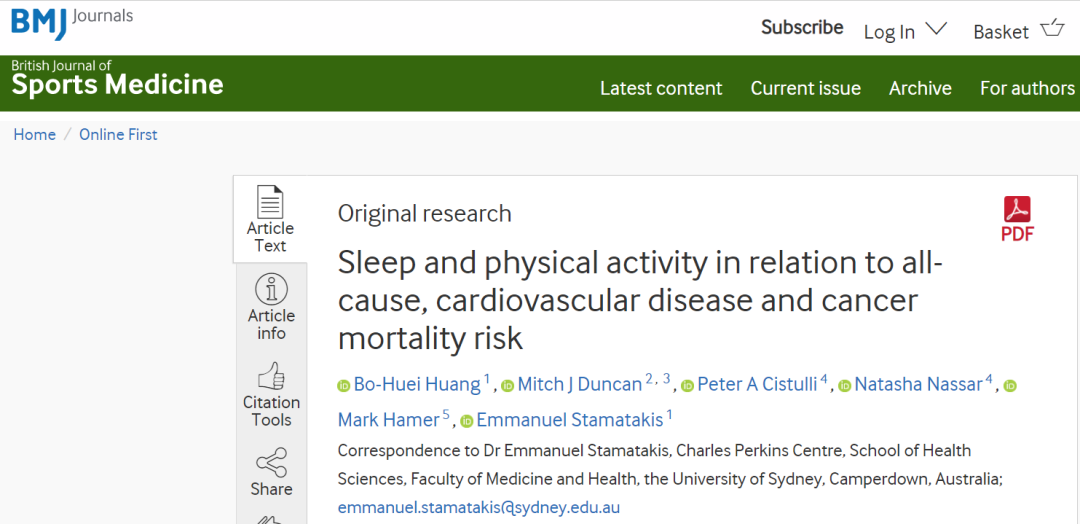Click the emmanuel.stamatakis@sydney.edu.au email link
The image size is (1080, 524).
pos(479,507)
